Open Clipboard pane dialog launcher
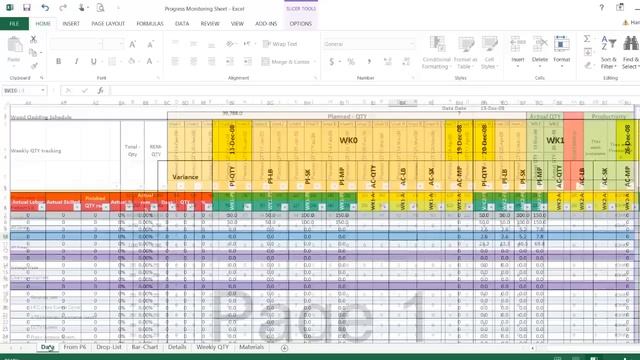The height and width of the screenshot is (360, 640). [42, 78]
